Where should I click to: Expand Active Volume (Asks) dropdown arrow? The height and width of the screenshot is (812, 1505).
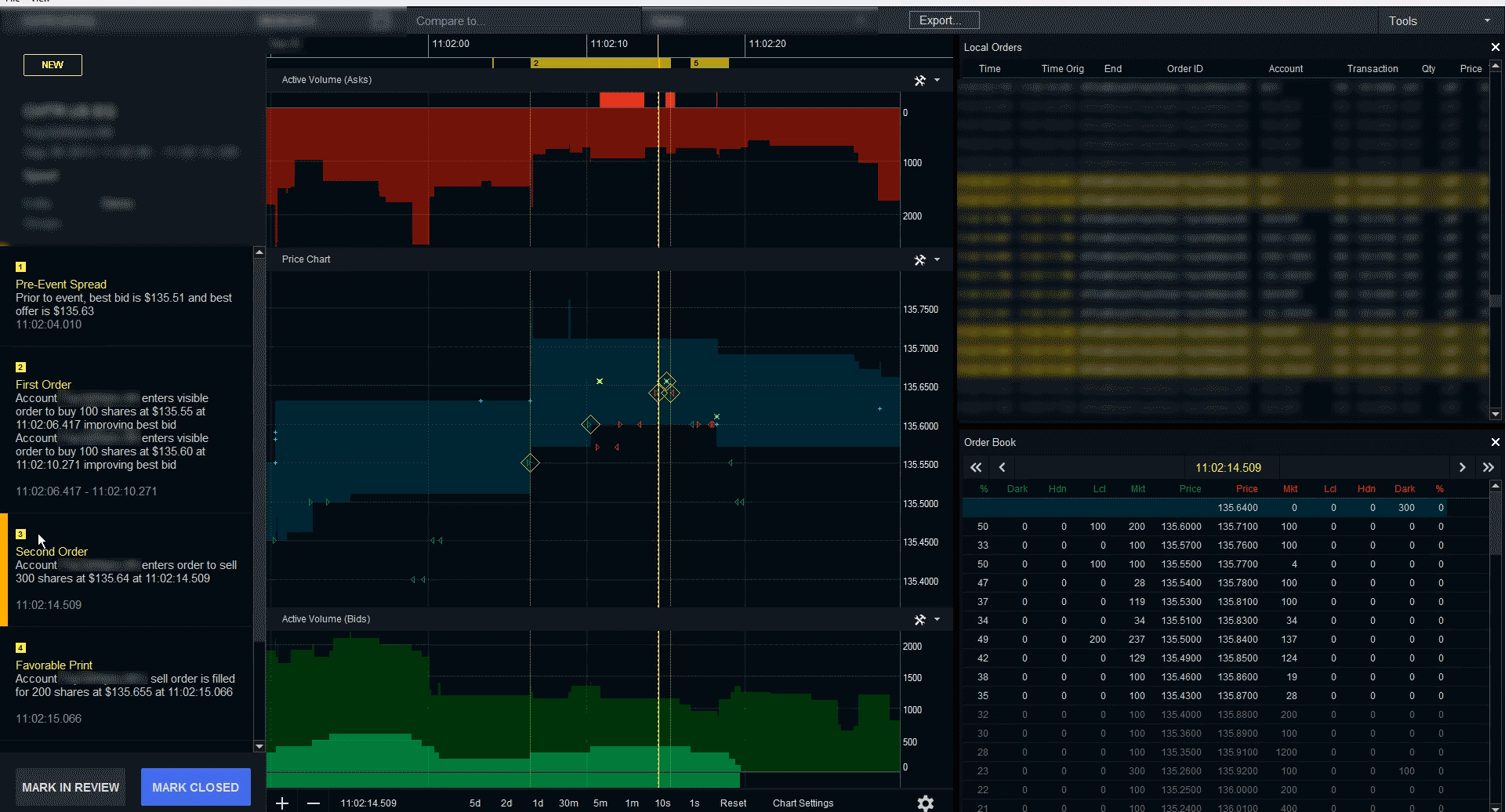[x=937, y=80]
